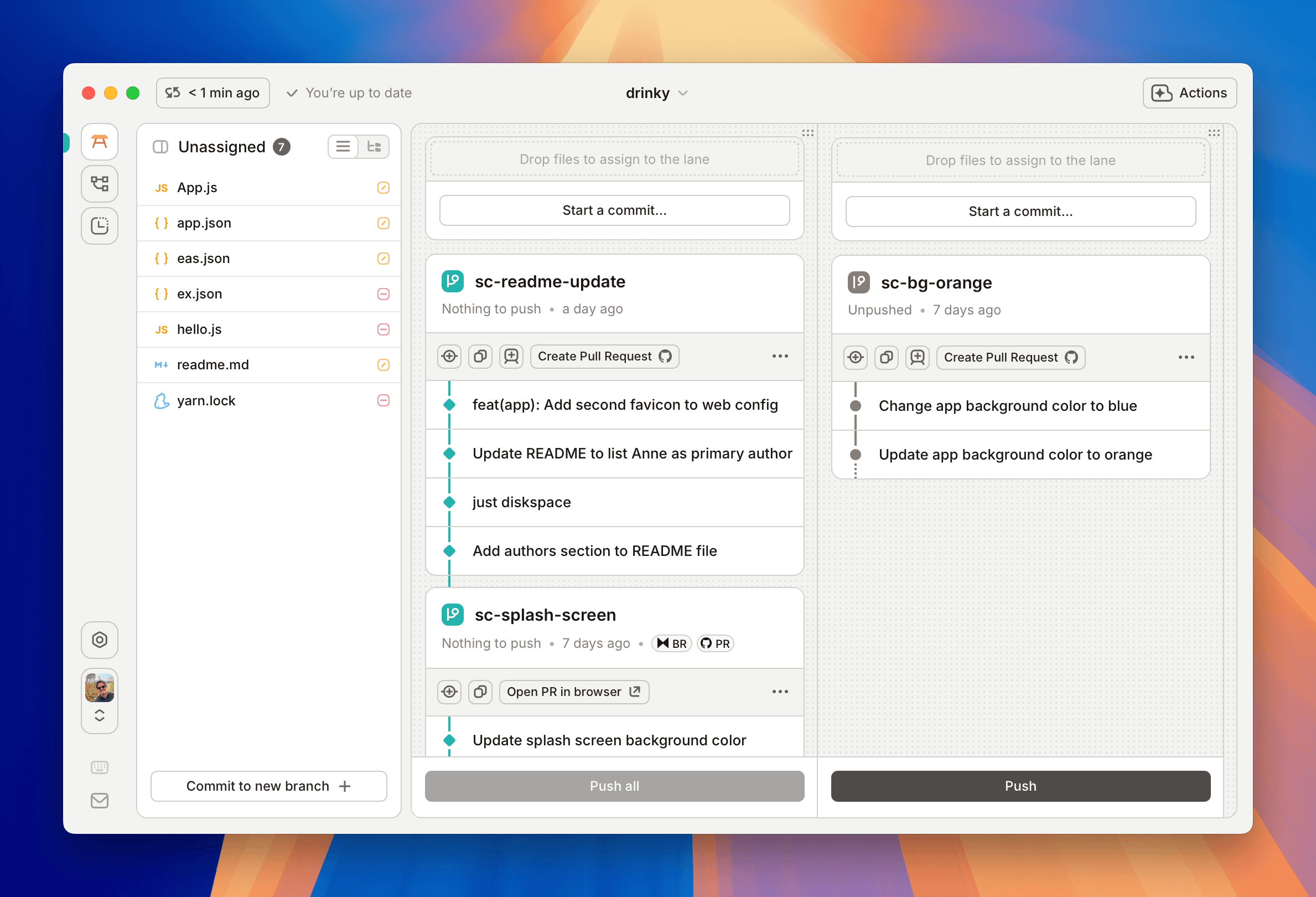Expand the user account switcher chevrons

[x=100, y=715]
